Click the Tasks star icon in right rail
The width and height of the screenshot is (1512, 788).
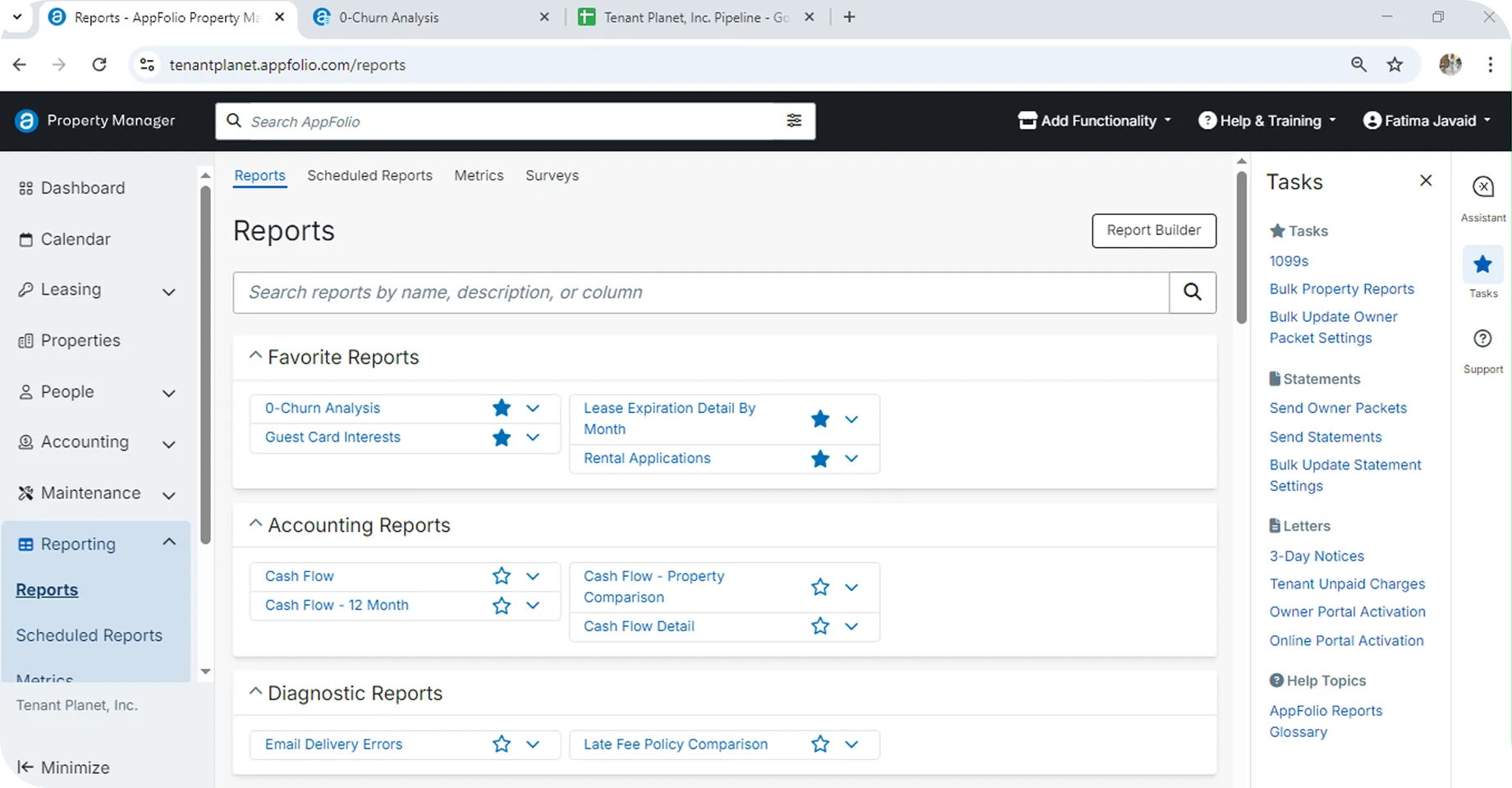(x=1482, y=264)
